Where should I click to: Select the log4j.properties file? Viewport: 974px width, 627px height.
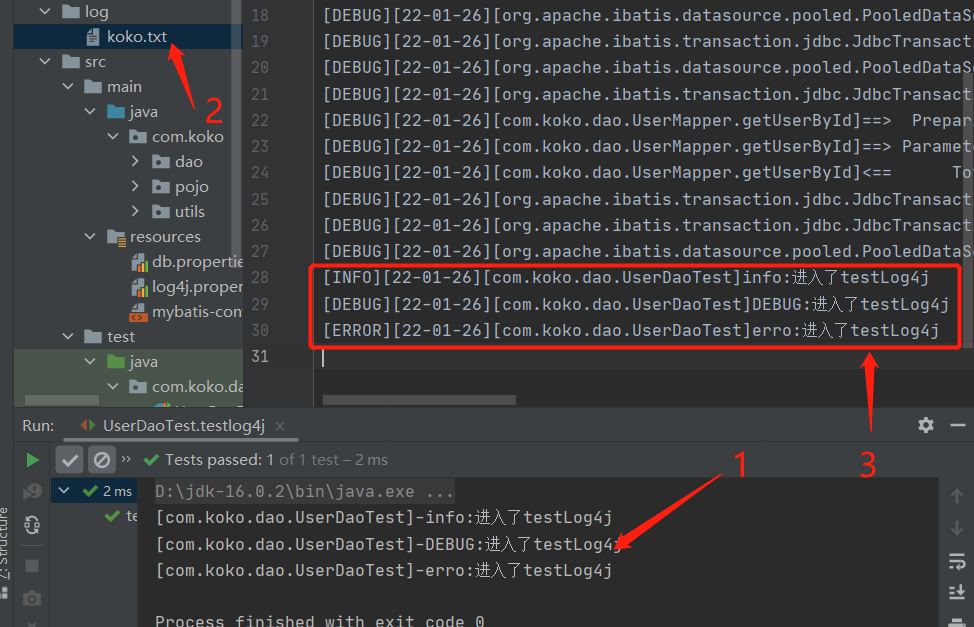(187, 286)
